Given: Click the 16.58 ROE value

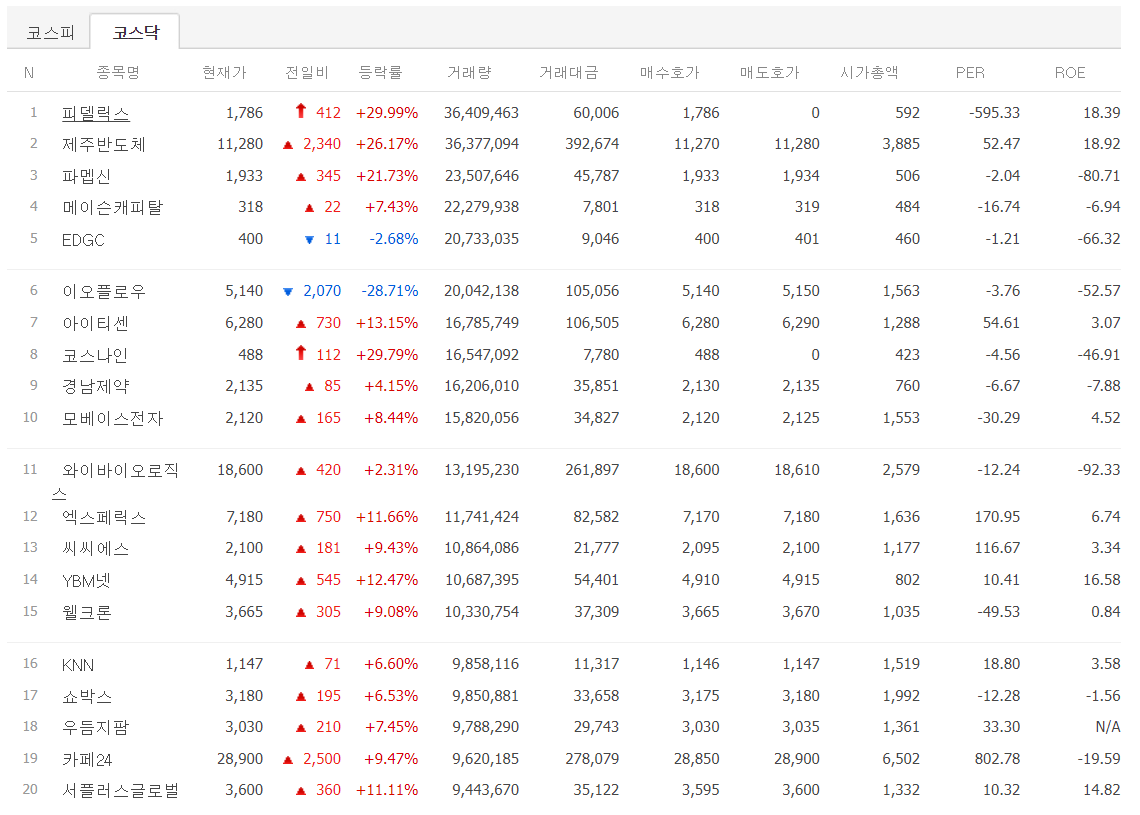Looking at the screenshot, I should click(1101, 579).
